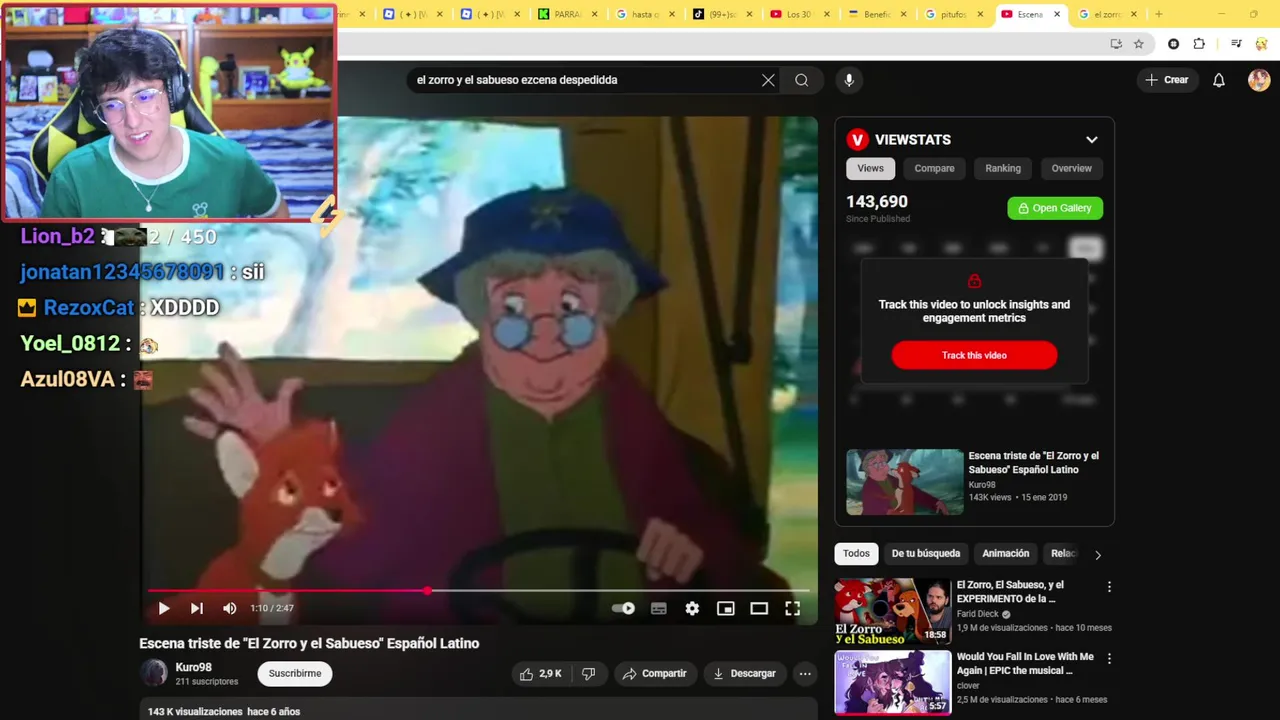Open more actions ellipsis under video
The width and height of the screenshot is (1280, 720).
805,674
